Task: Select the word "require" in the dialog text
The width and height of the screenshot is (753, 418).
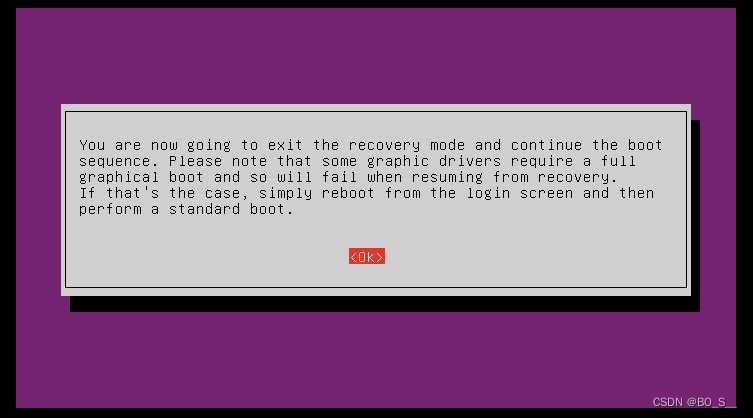Action: click(542, 161)
